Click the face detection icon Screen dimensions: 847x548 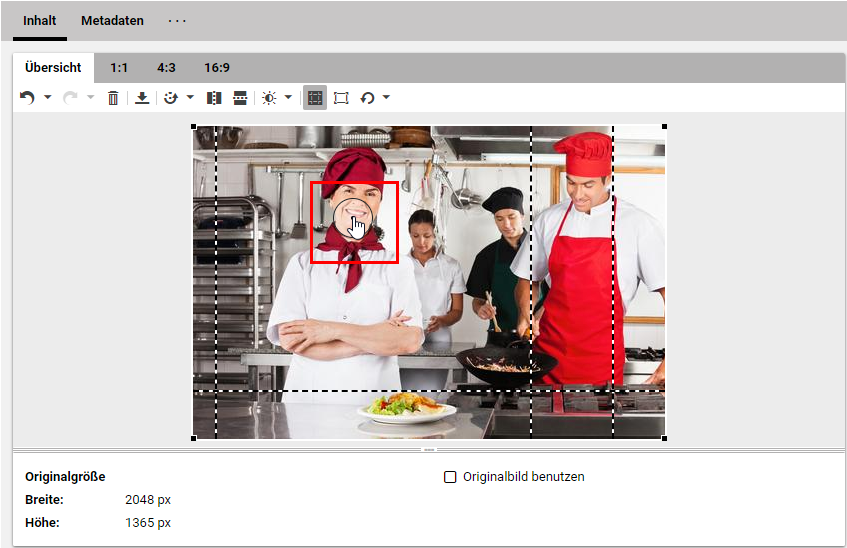170,98
